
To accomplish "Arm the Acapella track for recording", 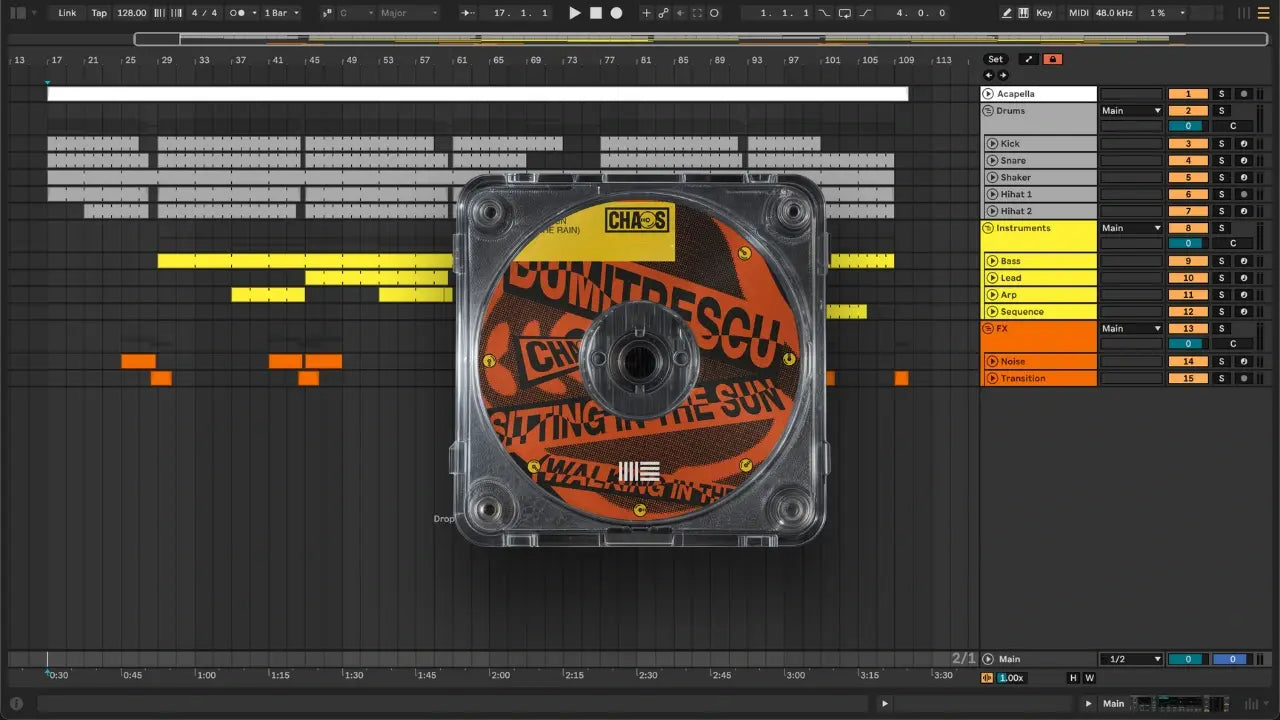I will pos(1243,94).
